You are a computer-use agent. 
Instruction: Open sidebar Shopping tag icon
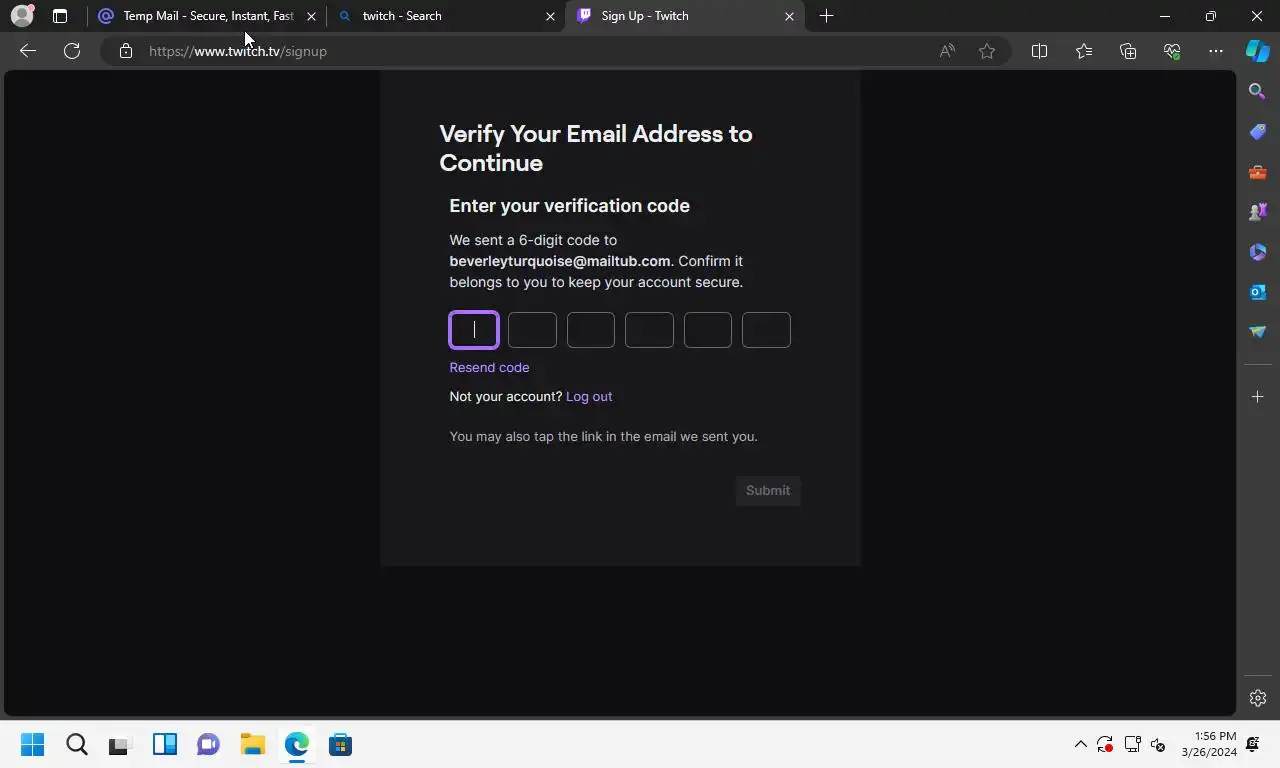pyautogui.click(x=1258, y=132)
